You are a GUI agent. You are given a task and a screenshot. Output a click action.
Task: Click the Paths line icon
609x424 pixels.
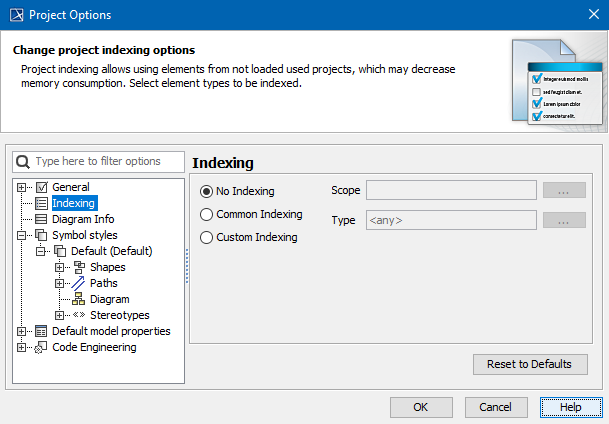[x=78, y=283]
